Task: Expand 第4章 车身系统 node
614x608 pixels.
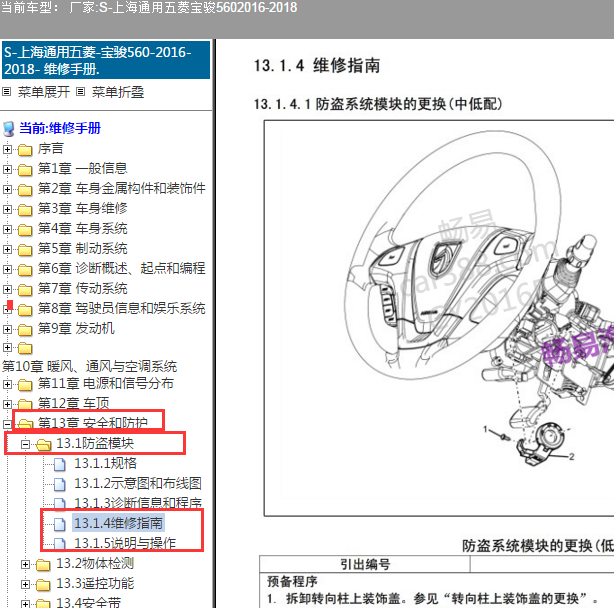Action: click(7, 229)
